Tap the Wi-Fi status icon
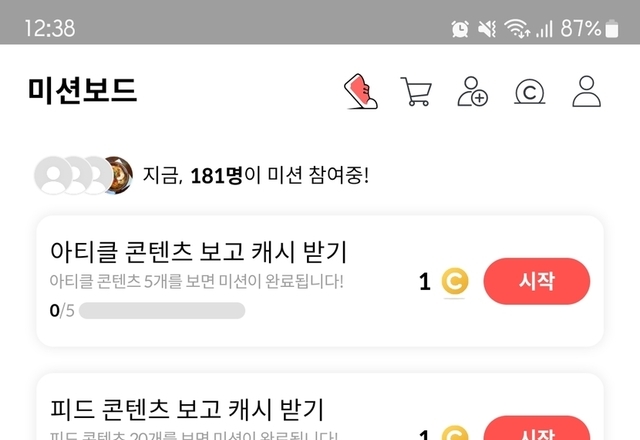 517,29
